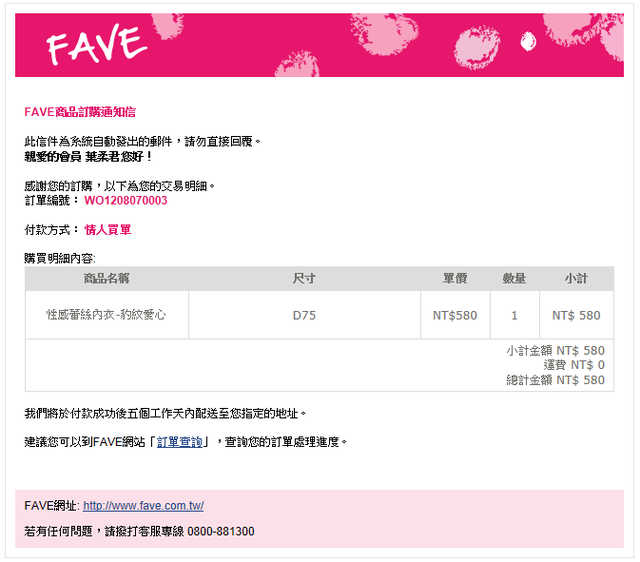This screenshot has width=640, height=562.
Task: Click the FAVE商品訂購通知信 heading
Action: 80,112
